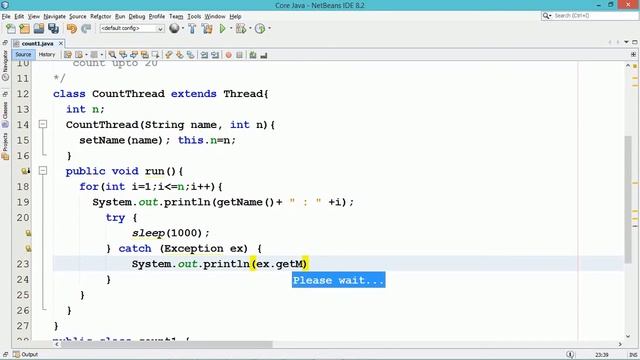This screenshot has width=640, height=360.
Task: Open the browser globe dropdown arrow
Action: (182, 28)
